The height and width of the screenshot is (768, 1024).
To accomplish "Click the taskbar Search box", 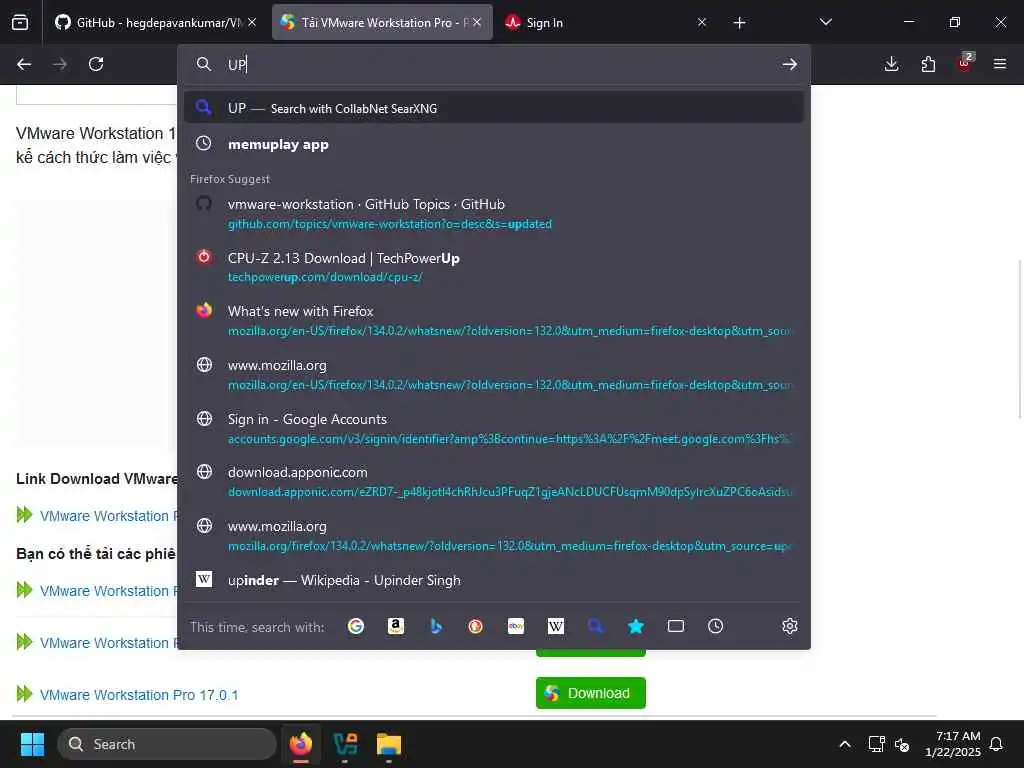I will point(167,744).
